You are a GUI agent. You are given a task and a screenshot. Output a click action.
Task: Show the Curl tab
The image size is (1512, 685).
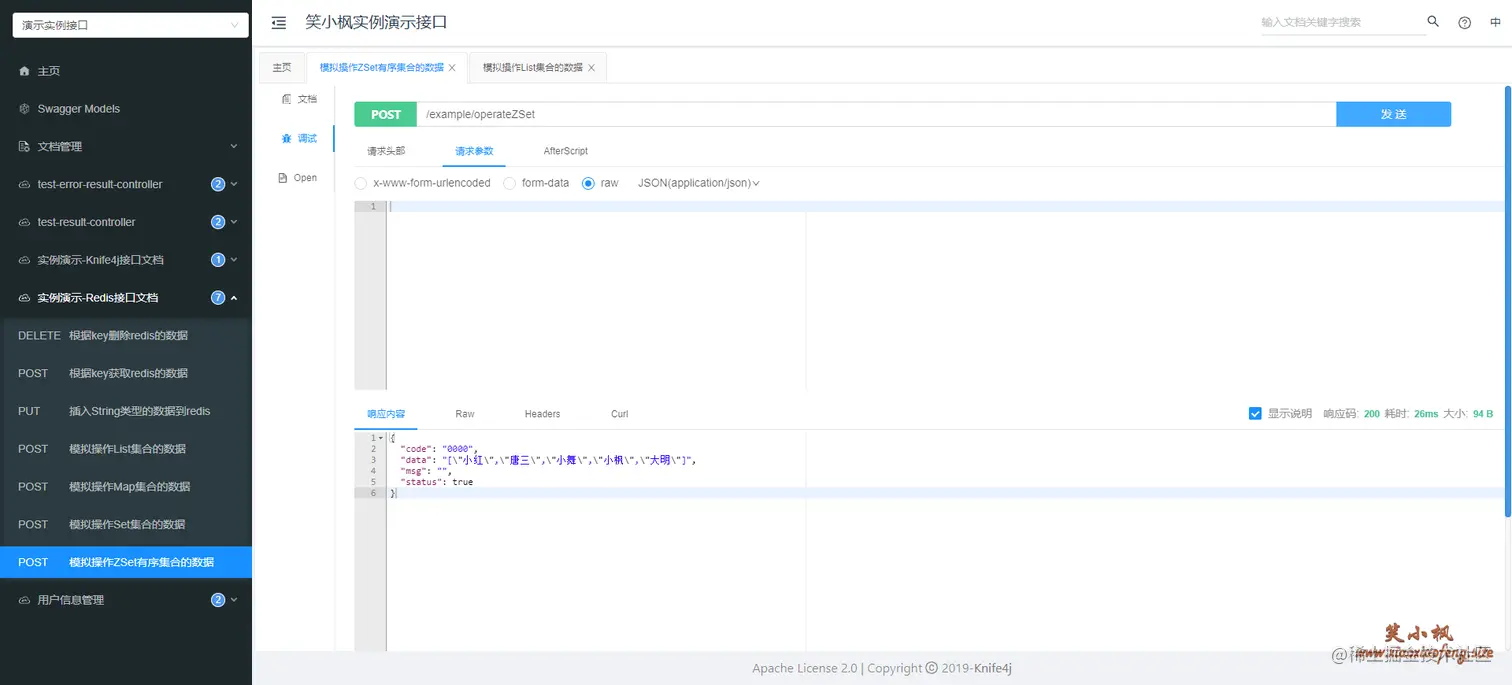click(620, 414)
